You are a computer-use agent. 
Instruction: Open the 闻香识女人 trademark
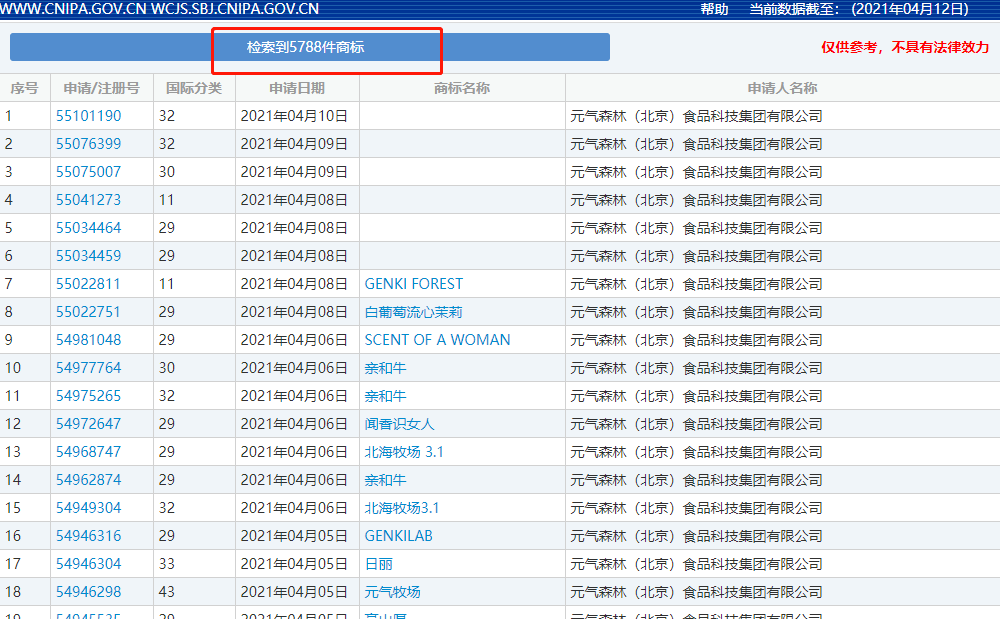click(x=399, y=425)
